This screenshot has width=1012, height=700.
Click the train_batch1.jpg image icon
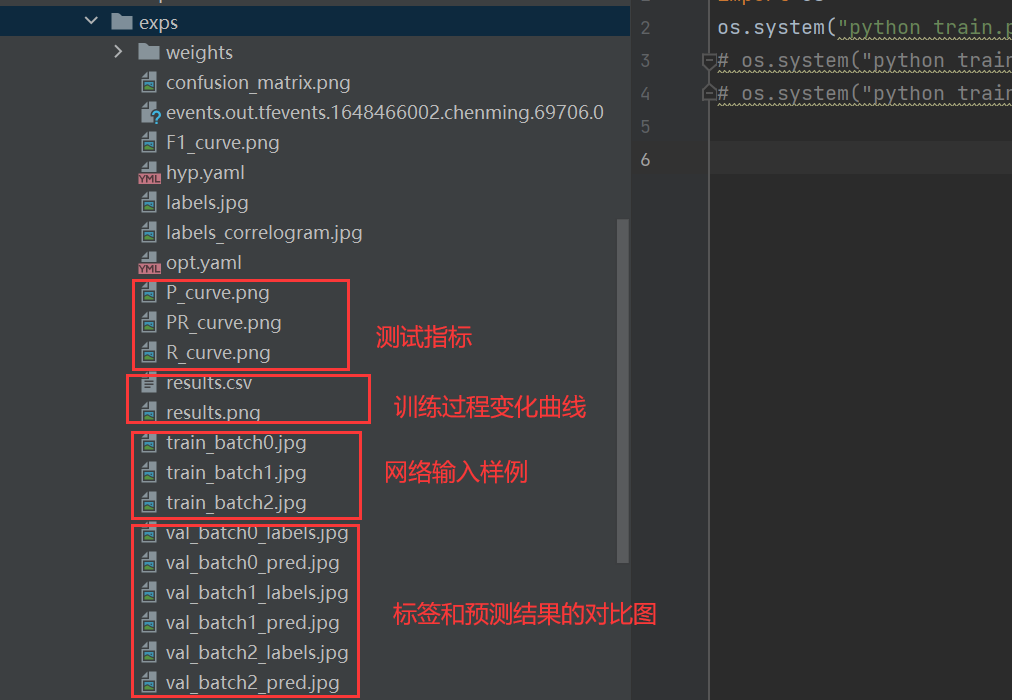pos(149,472)
